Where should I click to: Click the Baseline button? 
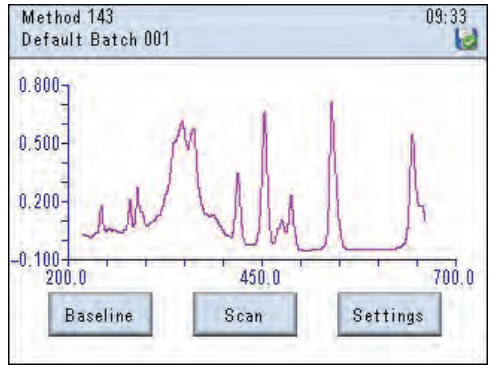[x=100, y=314]
